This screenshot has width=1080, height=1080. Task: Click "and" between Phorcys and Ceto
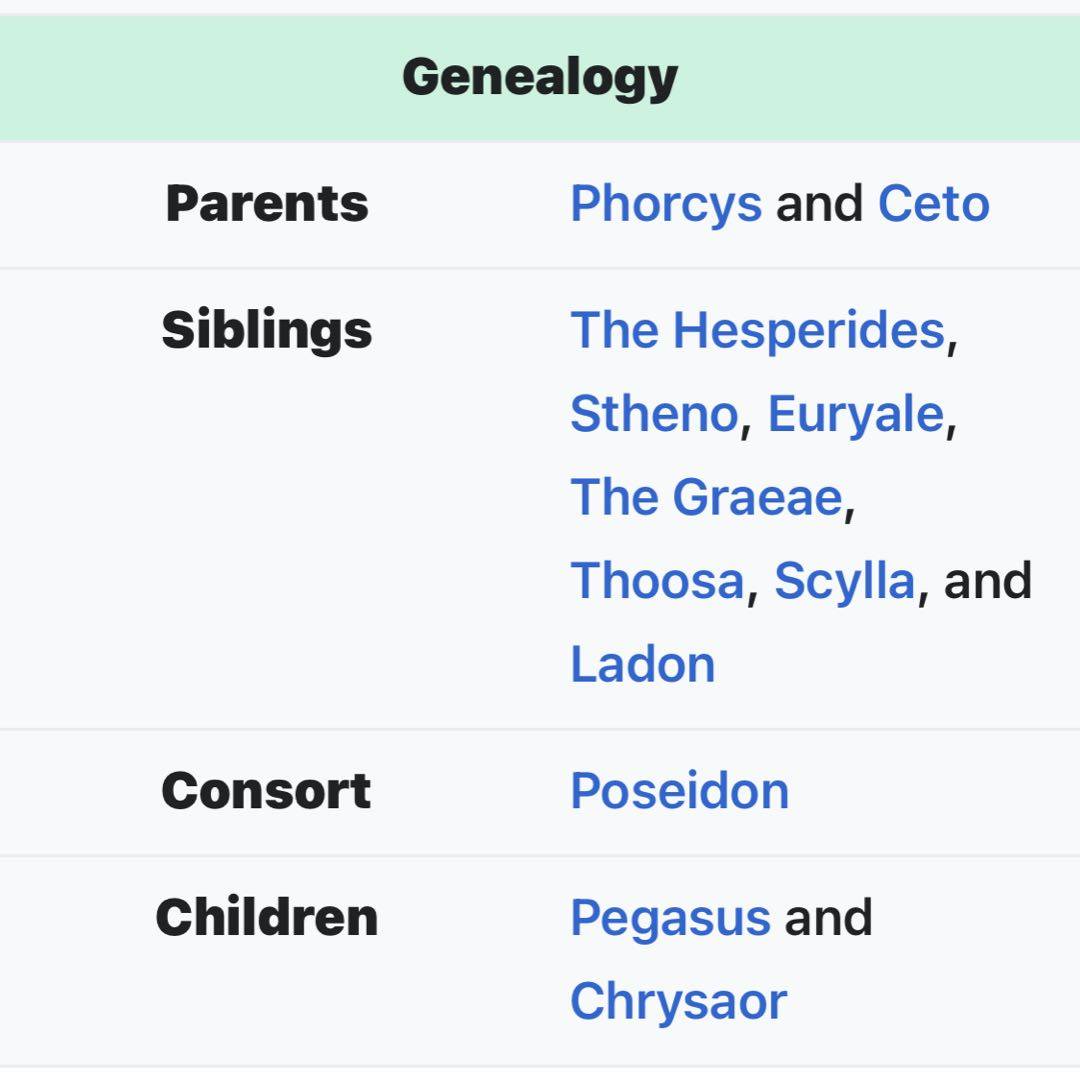click(819, 204)
